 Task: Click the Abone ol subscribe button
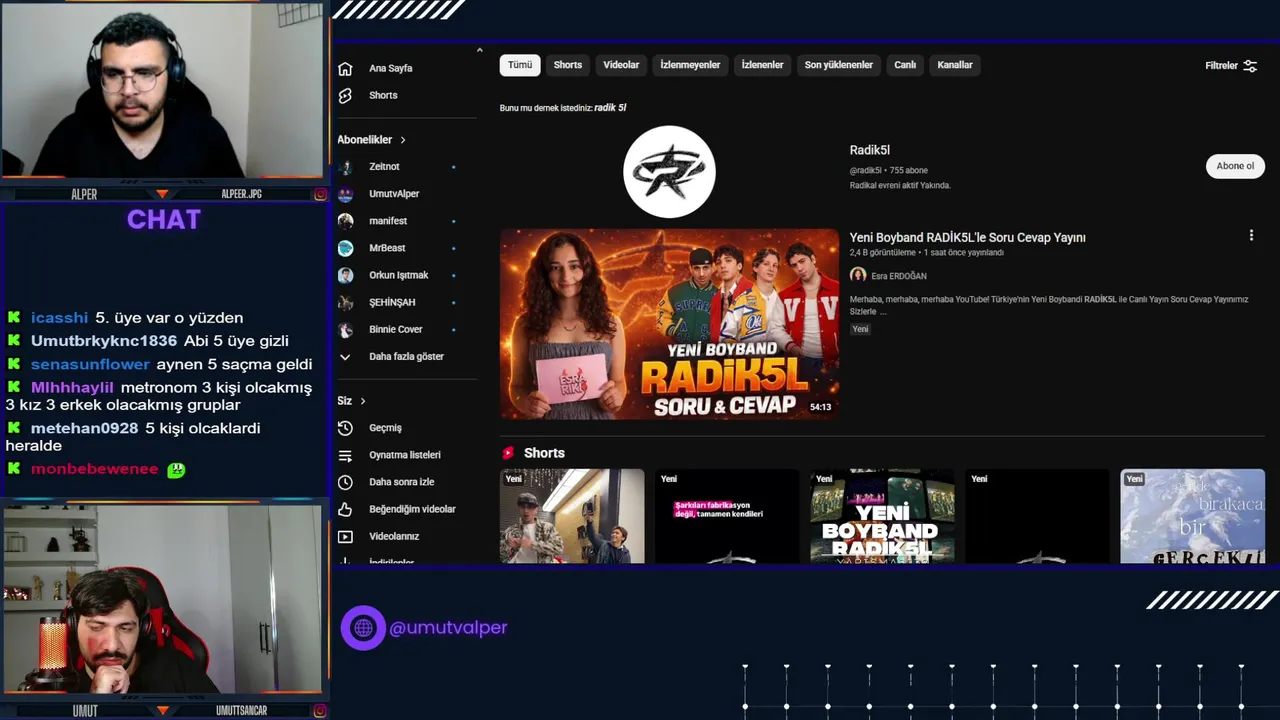pyautogui.click(x=1235, y=166)
